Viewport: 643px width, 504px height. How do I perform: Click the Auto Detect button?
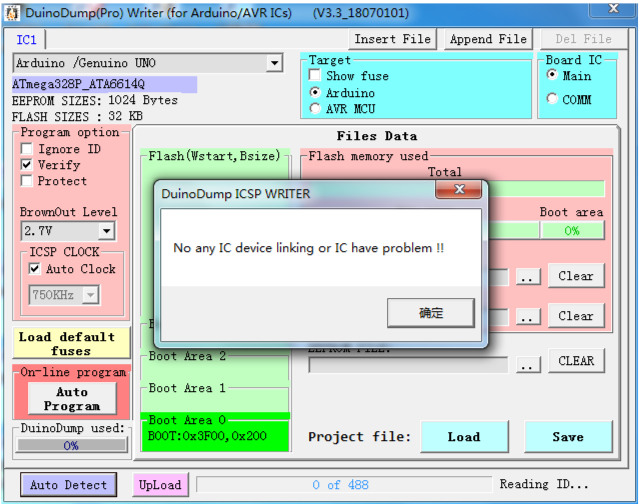point(68,485)
